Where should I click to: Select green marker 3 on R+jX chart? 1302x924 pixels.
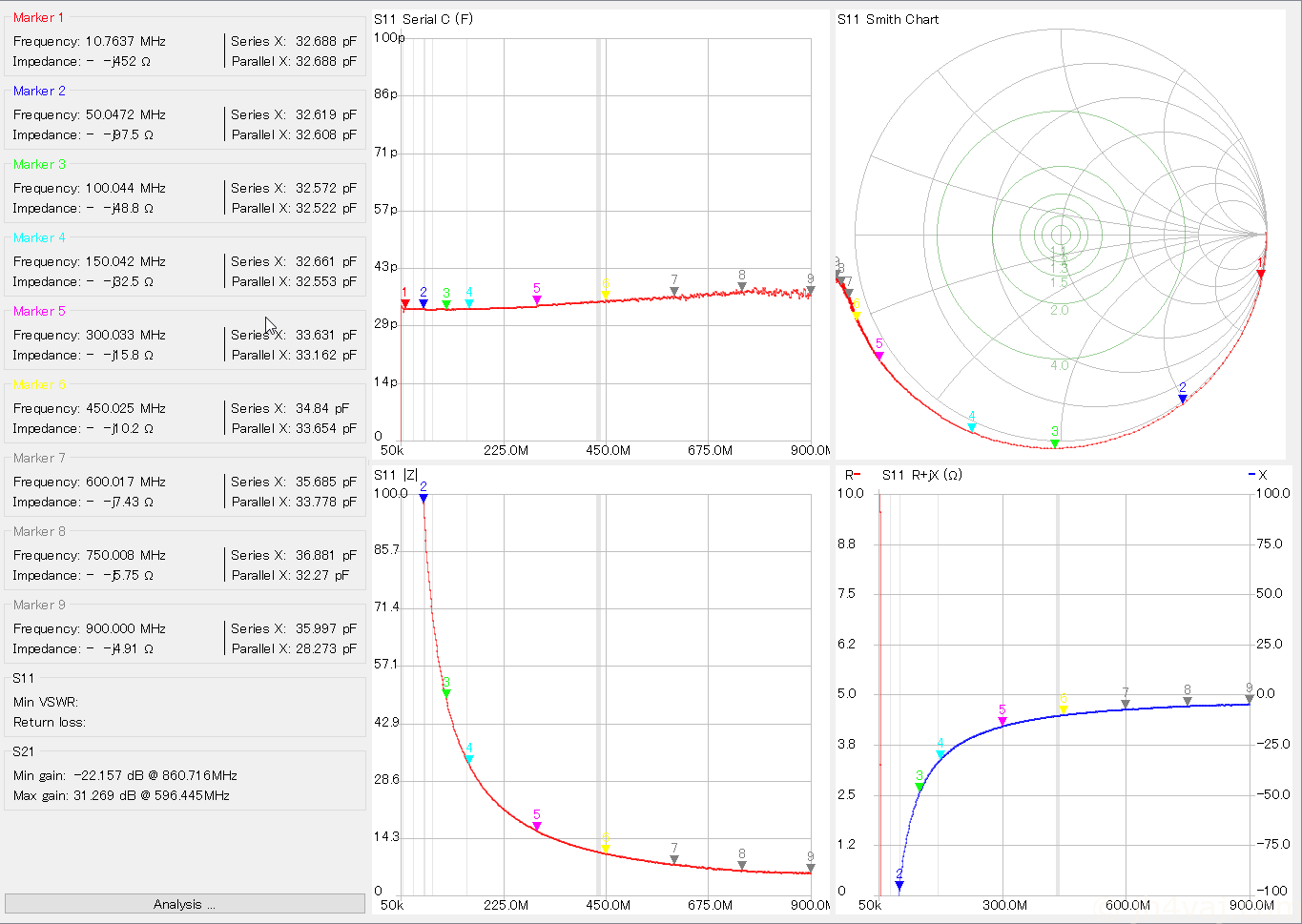pos(920,788)
